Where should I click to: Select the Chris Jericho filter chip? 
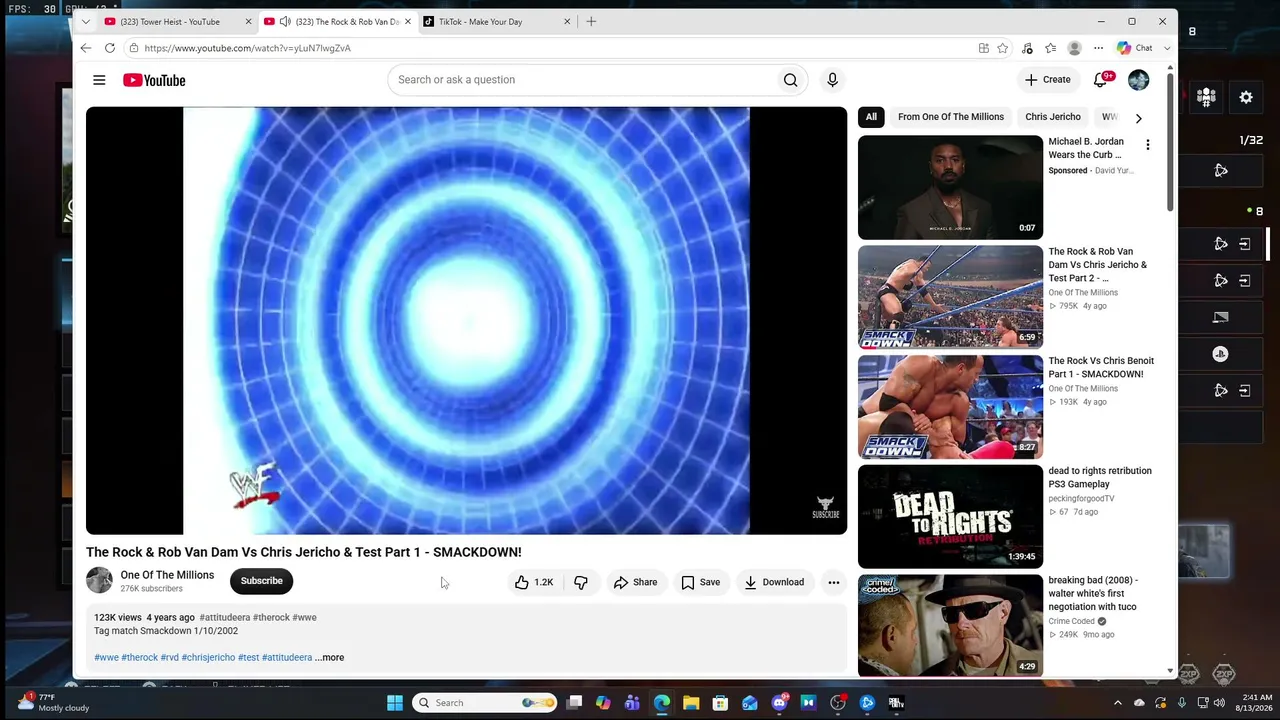[x=1053, y=117]
